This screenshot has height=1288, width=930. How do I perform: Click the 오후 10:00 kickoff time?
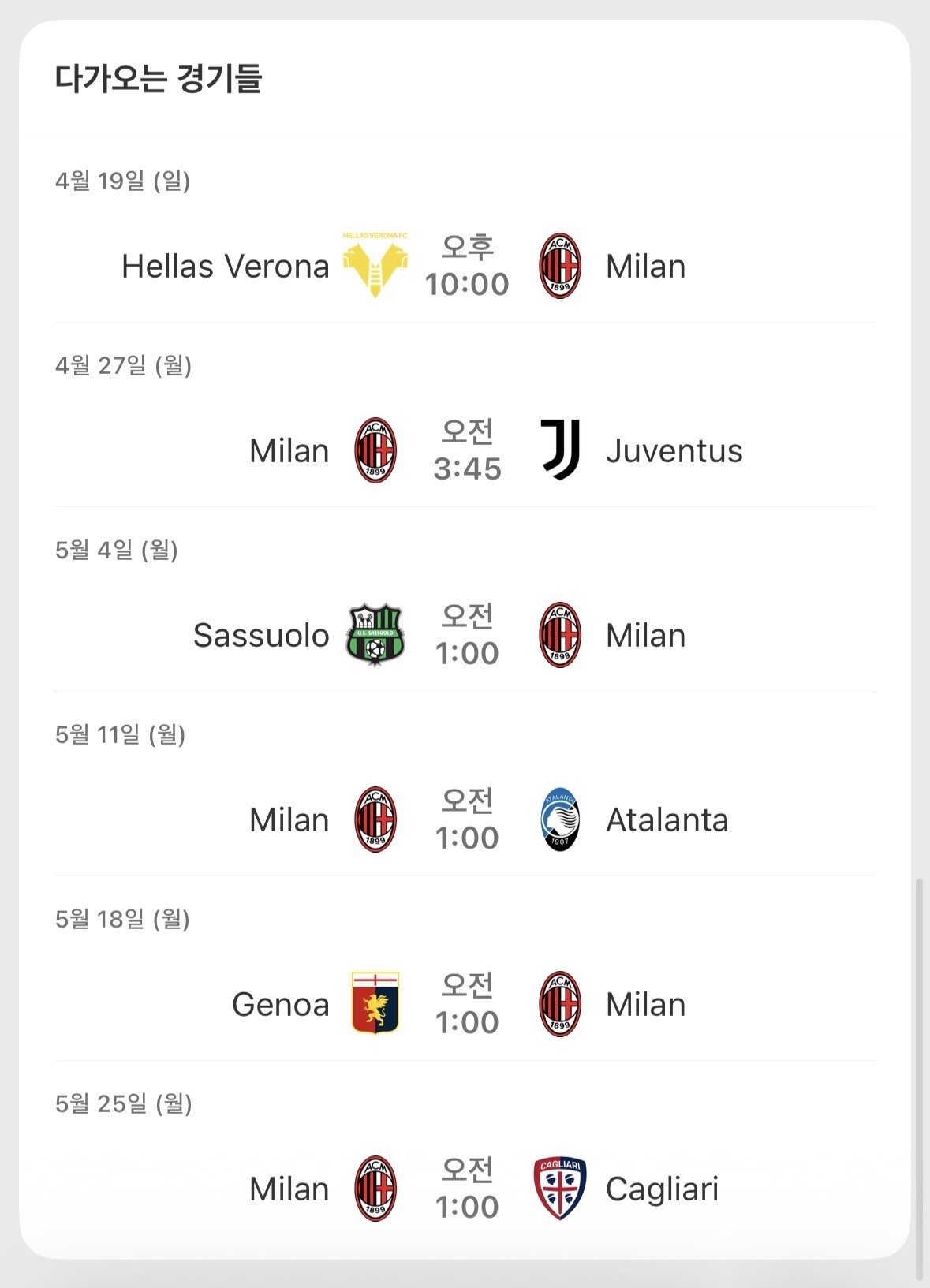tap(467, 267)
